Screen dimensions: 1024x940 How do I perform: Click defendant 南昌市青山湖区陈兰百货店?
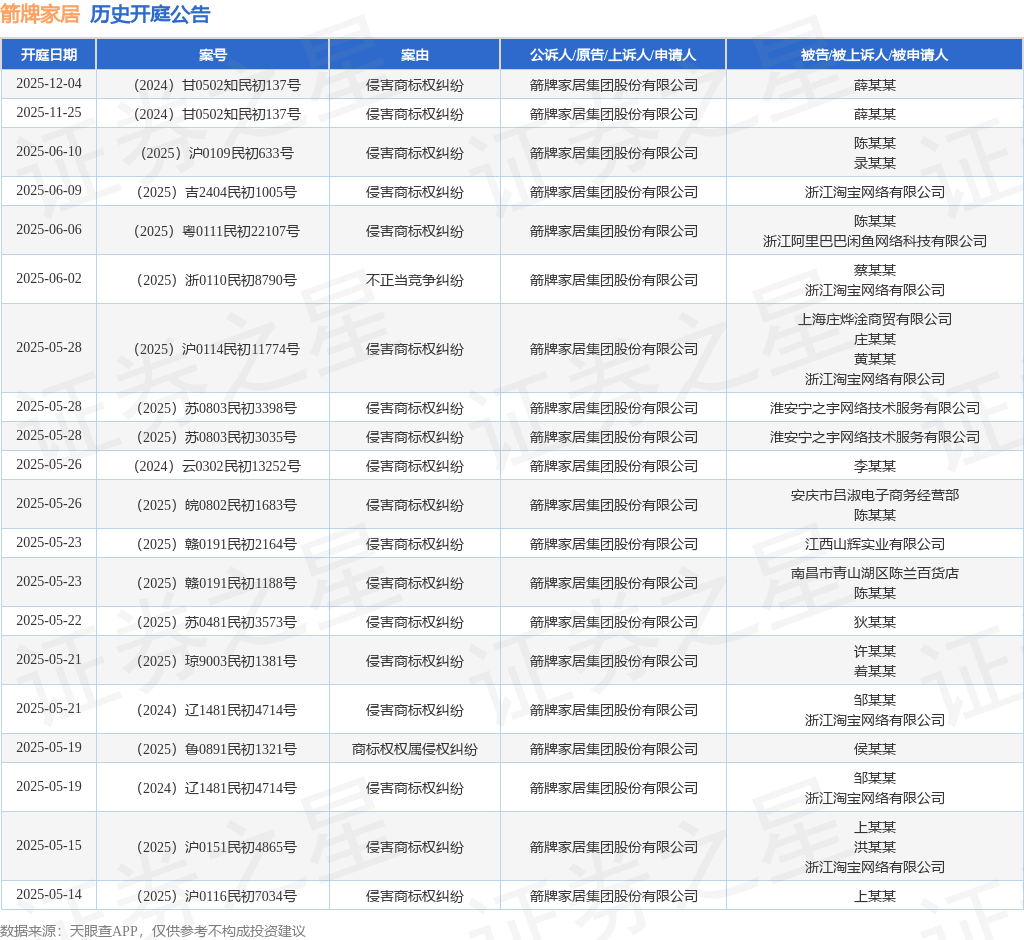coord(874,573)
